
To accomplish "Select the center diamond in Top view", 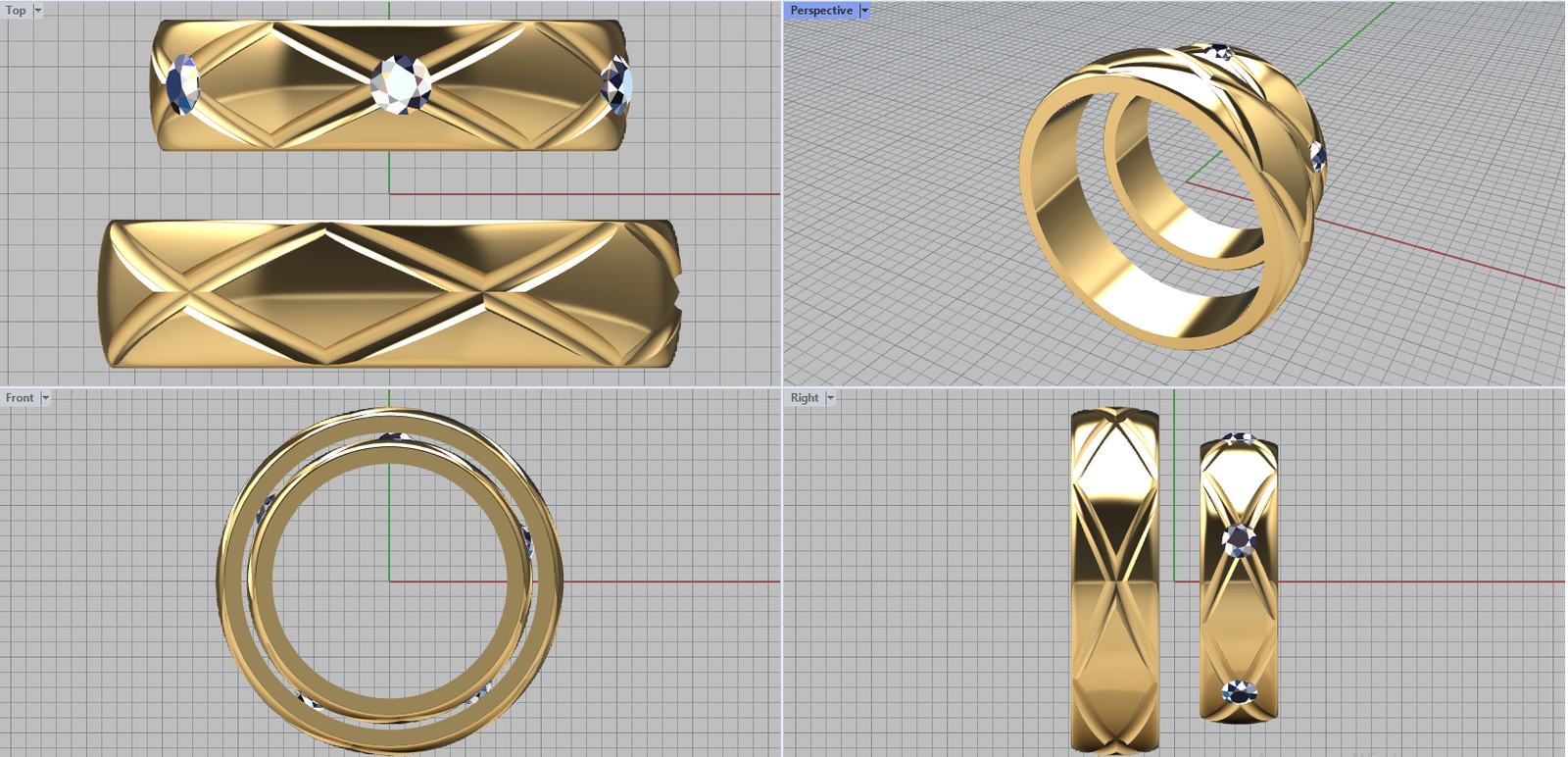I will click(402, 84).
